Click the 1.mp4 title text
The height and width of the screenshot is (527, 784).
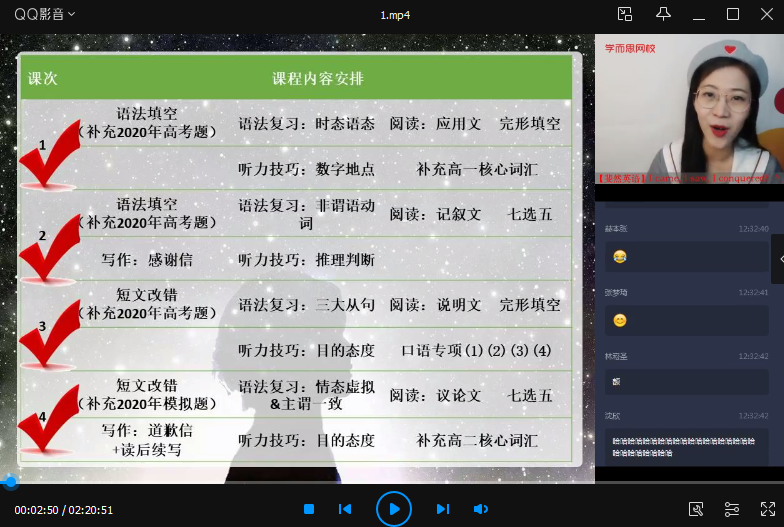[395, 14]
